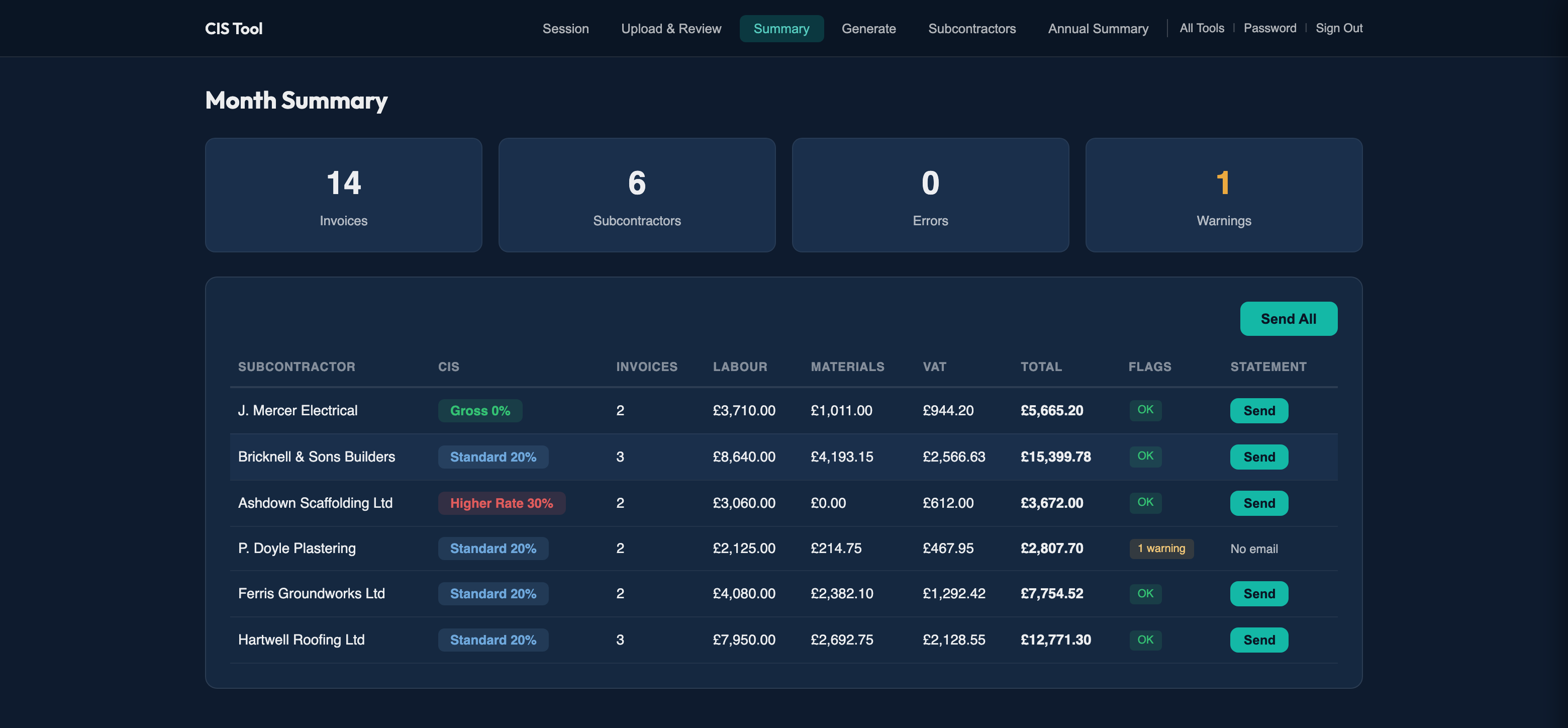
Task: Click the Errors count card
Action: coord(930,195)
